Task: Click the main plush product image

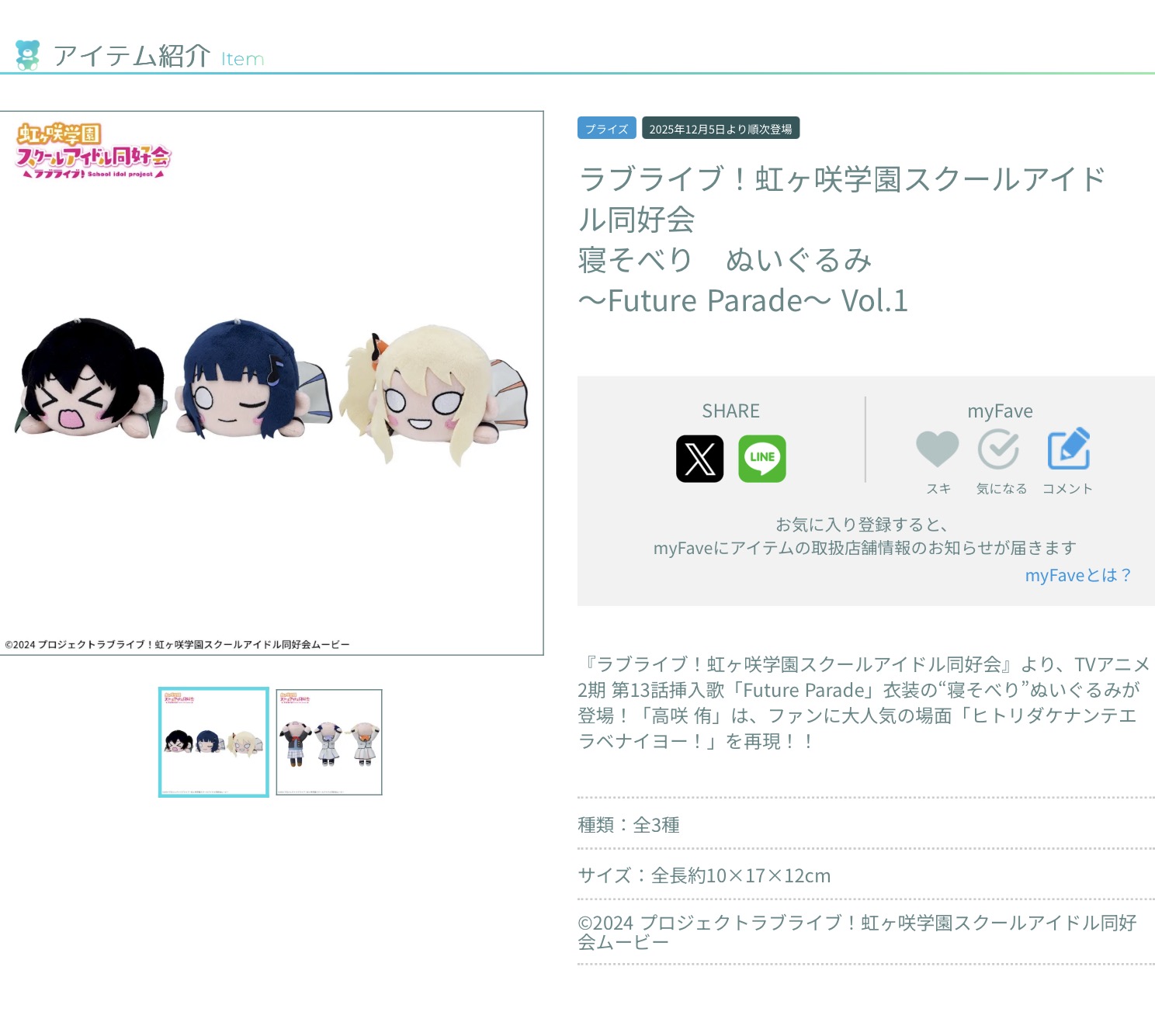Action: (271, 383)
